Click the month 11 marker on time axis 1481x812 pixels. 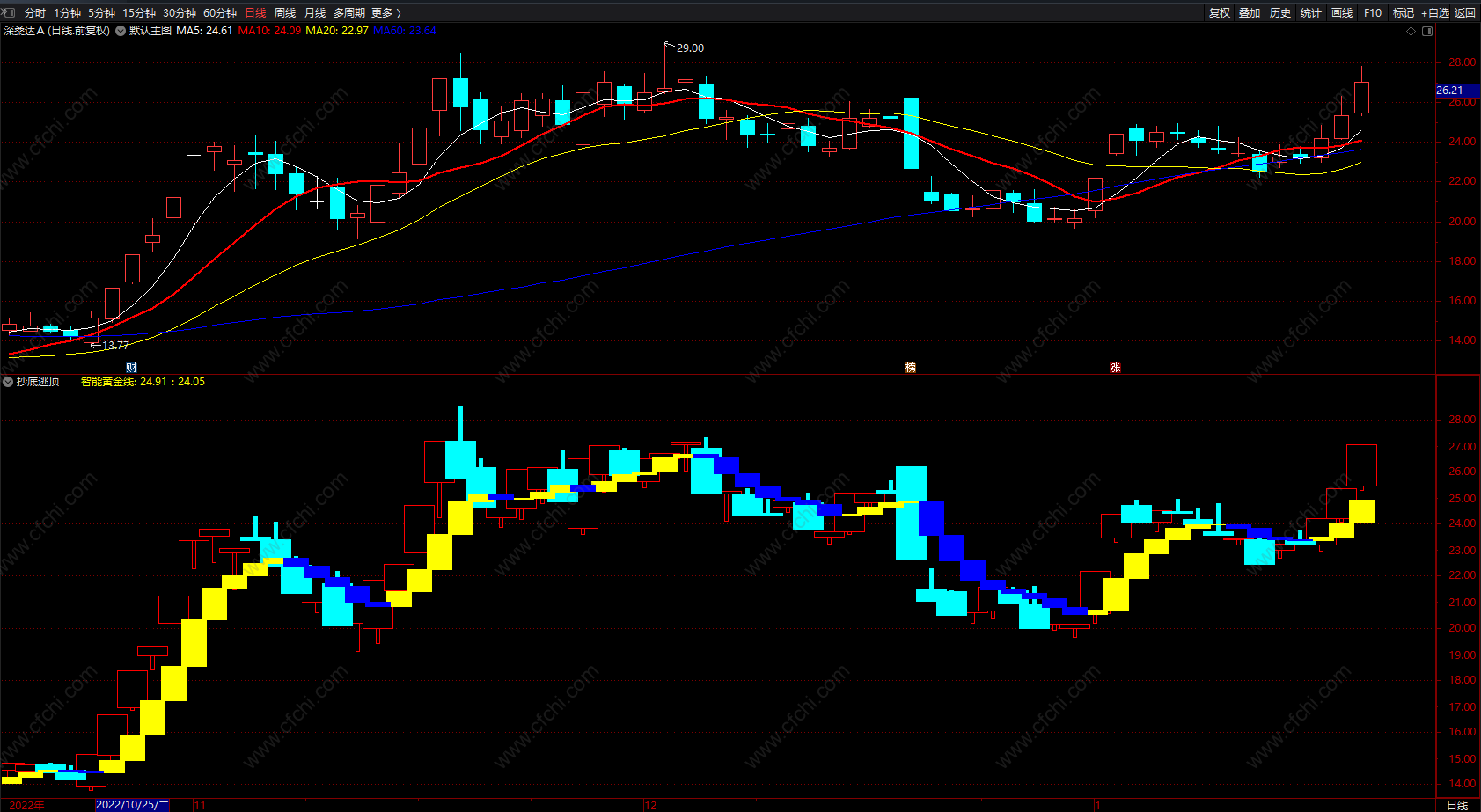pyautogui.click(x=200, y=805)
